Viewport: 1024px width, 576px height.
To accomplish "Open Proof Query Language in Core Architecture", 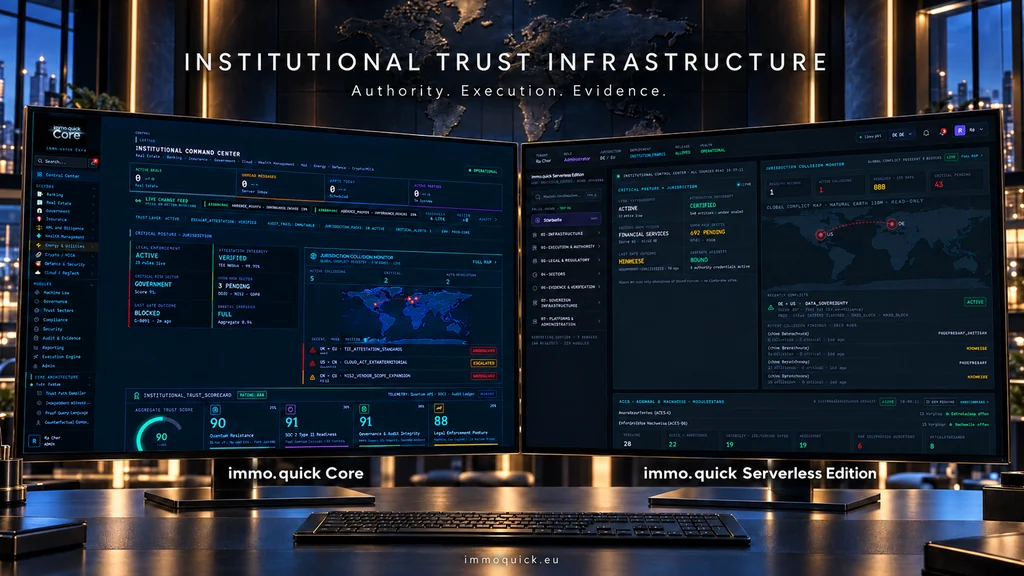I will pyautogui.click(x=63, y=413).
